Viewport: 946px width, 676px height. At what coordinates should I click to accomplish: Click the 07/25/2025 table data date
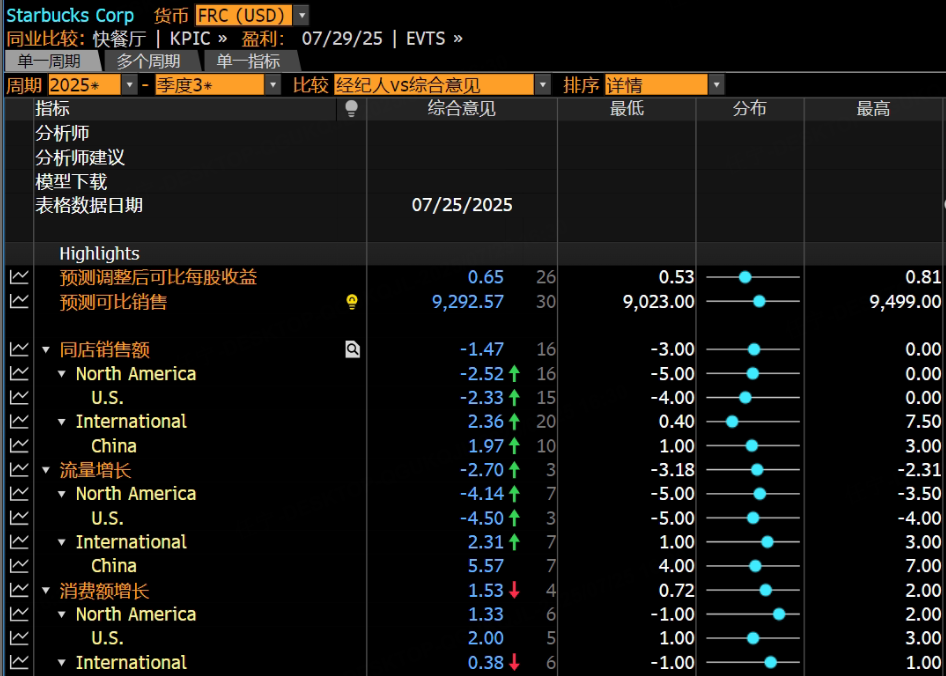(x=462, y=205)
